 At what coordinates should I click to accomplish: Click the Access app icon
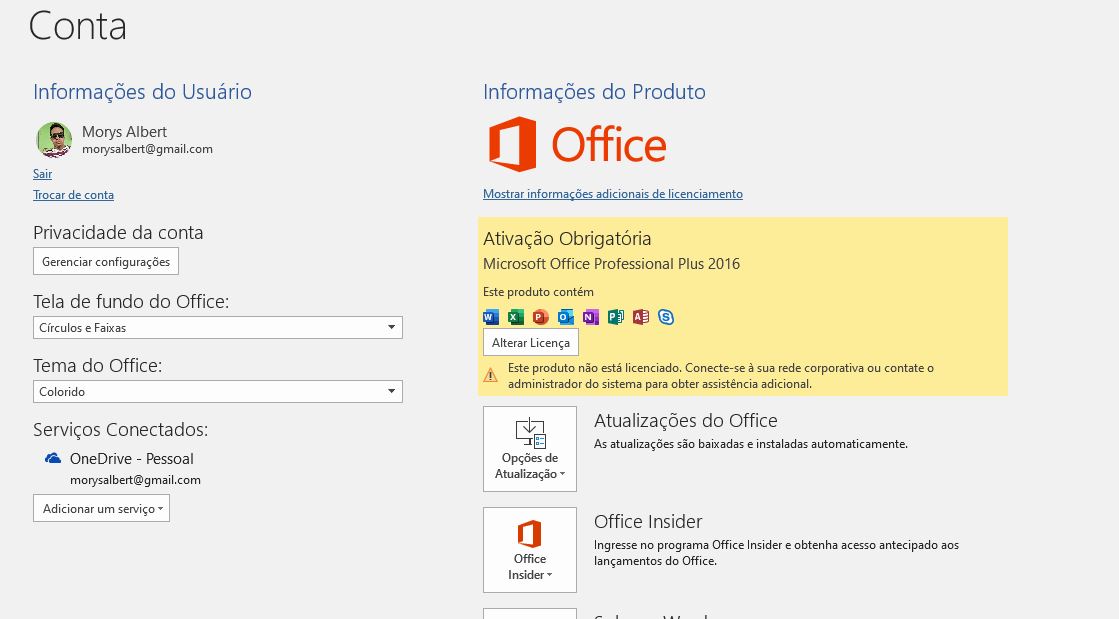click(641, 317)
